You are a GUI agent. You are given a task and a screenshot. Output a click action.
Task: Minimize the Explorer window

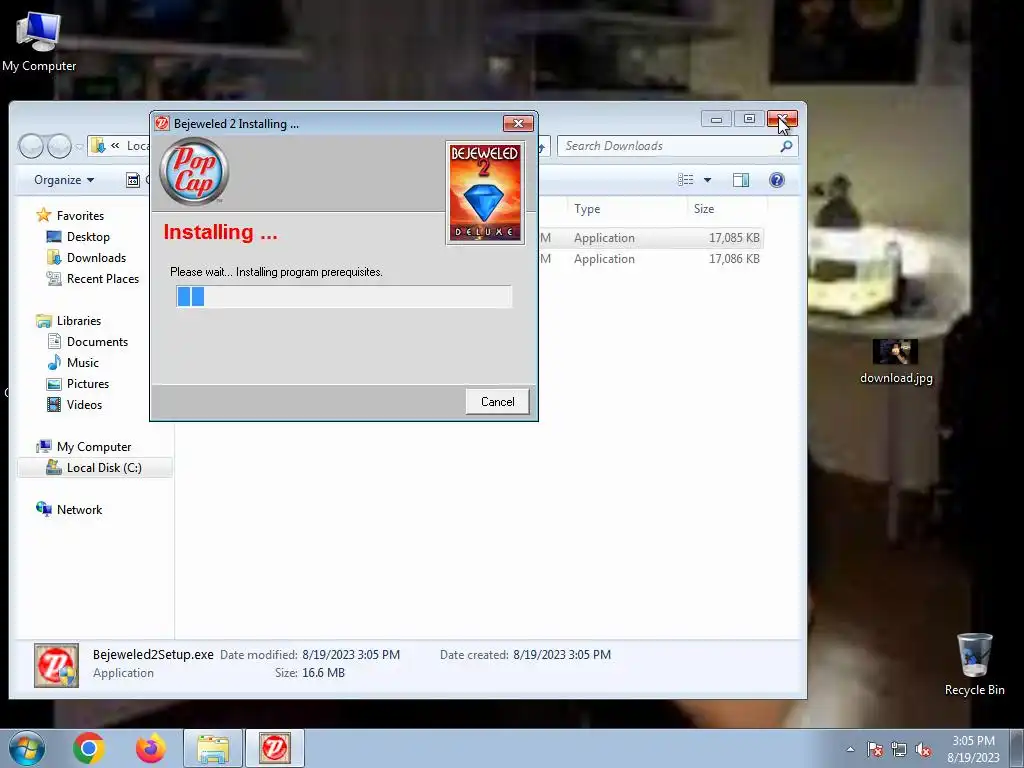(x=716, y=119)
